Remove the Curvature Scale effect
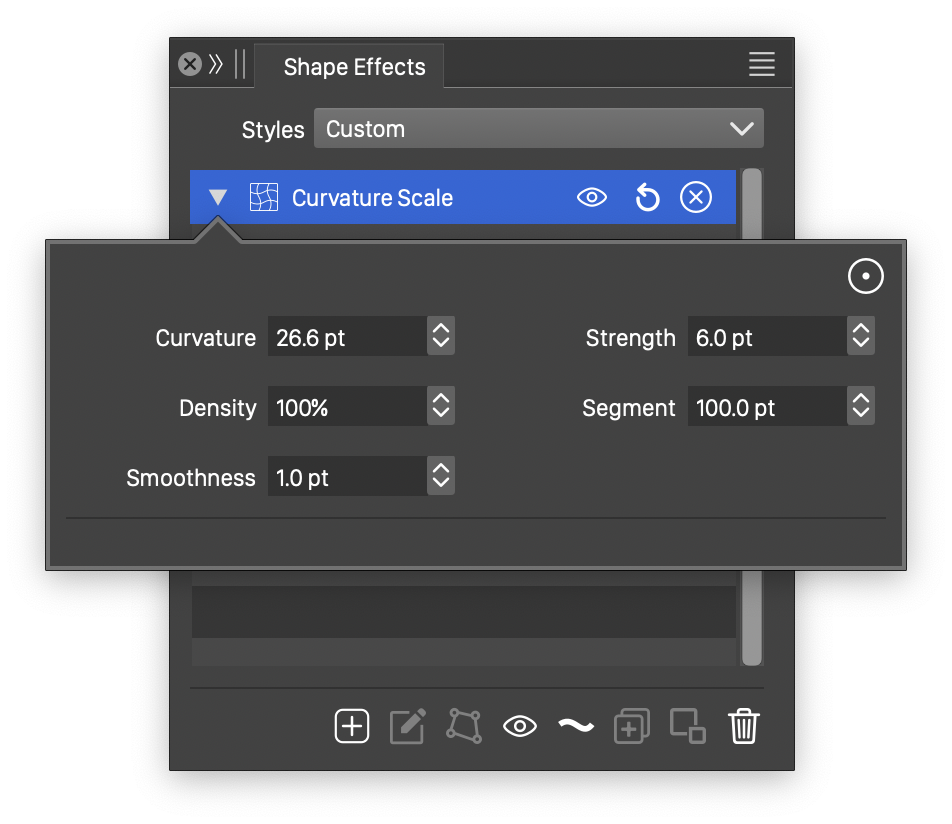Screen dimensions: 952x824 pyautogui.click(x=696, y=198)
